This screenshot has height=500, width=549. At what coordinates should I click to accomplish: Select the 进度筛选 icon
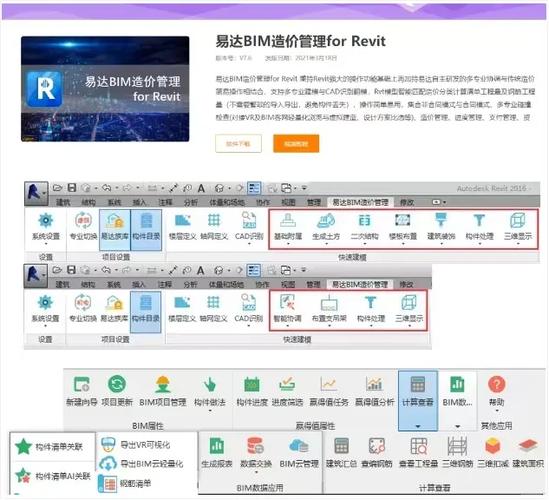(x=287, y=384)
